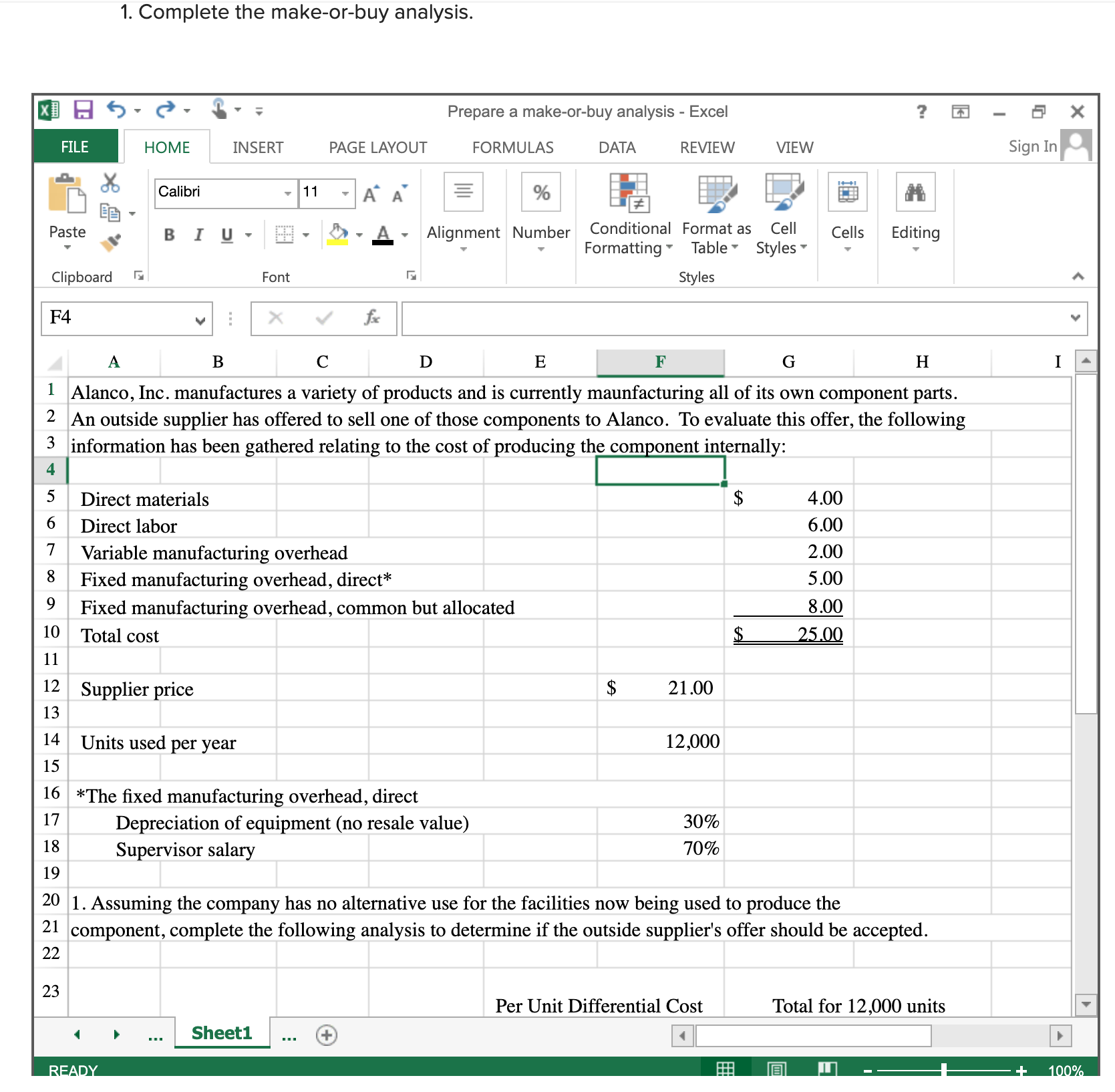
Task: Open the font size dropdown
Action: coord(346,193)
